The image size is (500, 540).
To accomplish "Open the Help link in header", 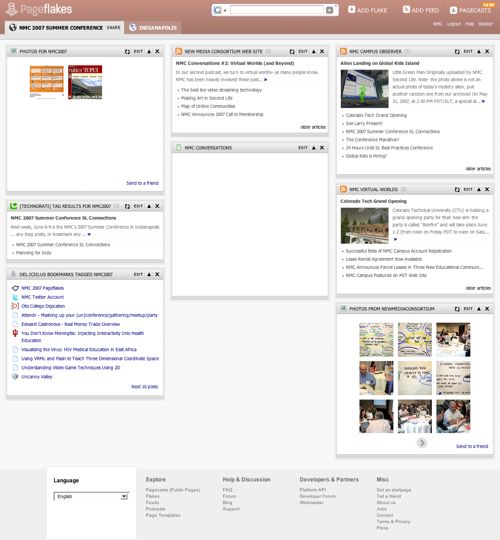I will [x=469, y=24].
